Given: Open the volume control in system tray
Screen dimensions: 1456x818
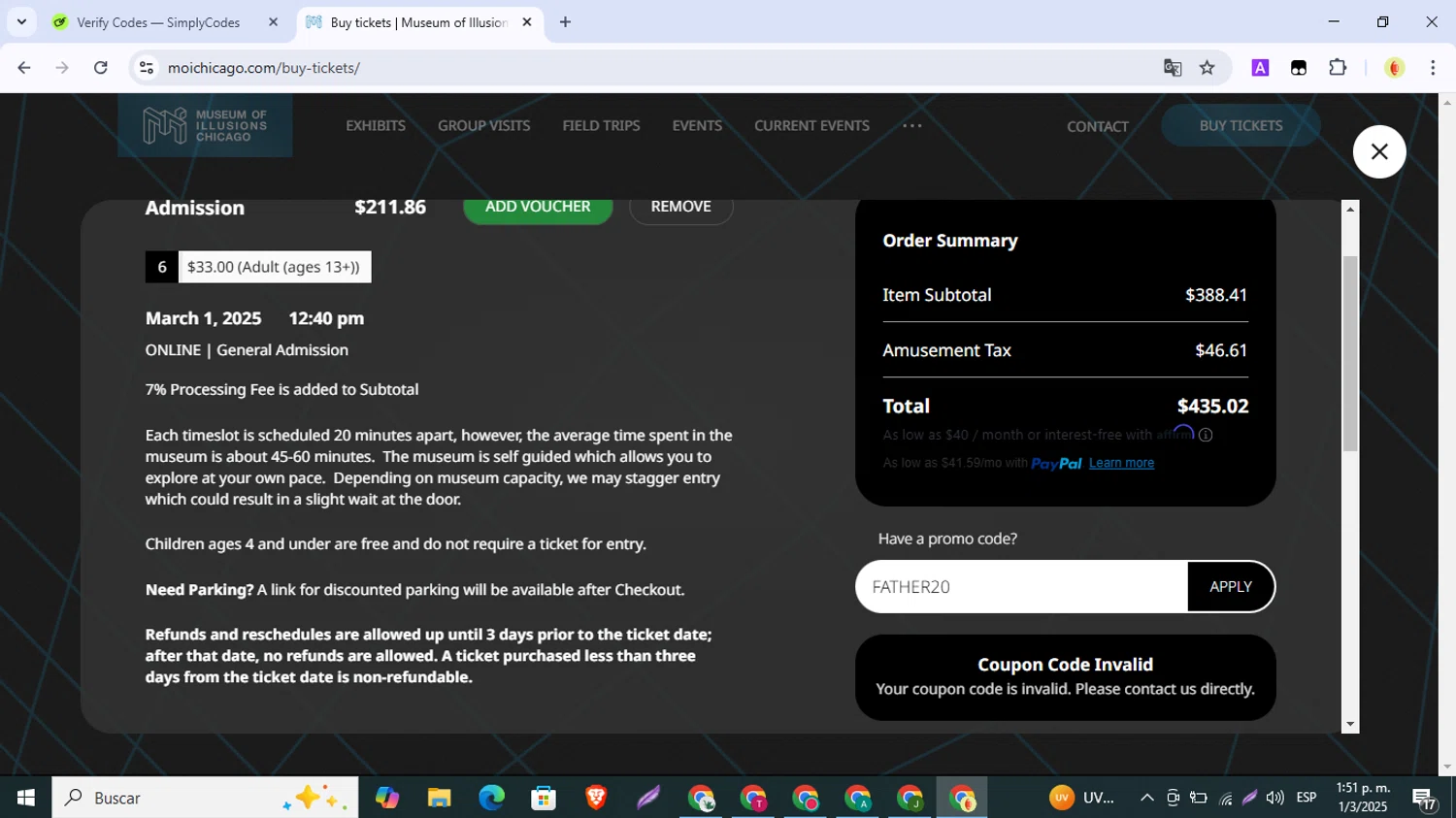Looking at the screenshot, I should point(1275,798).
